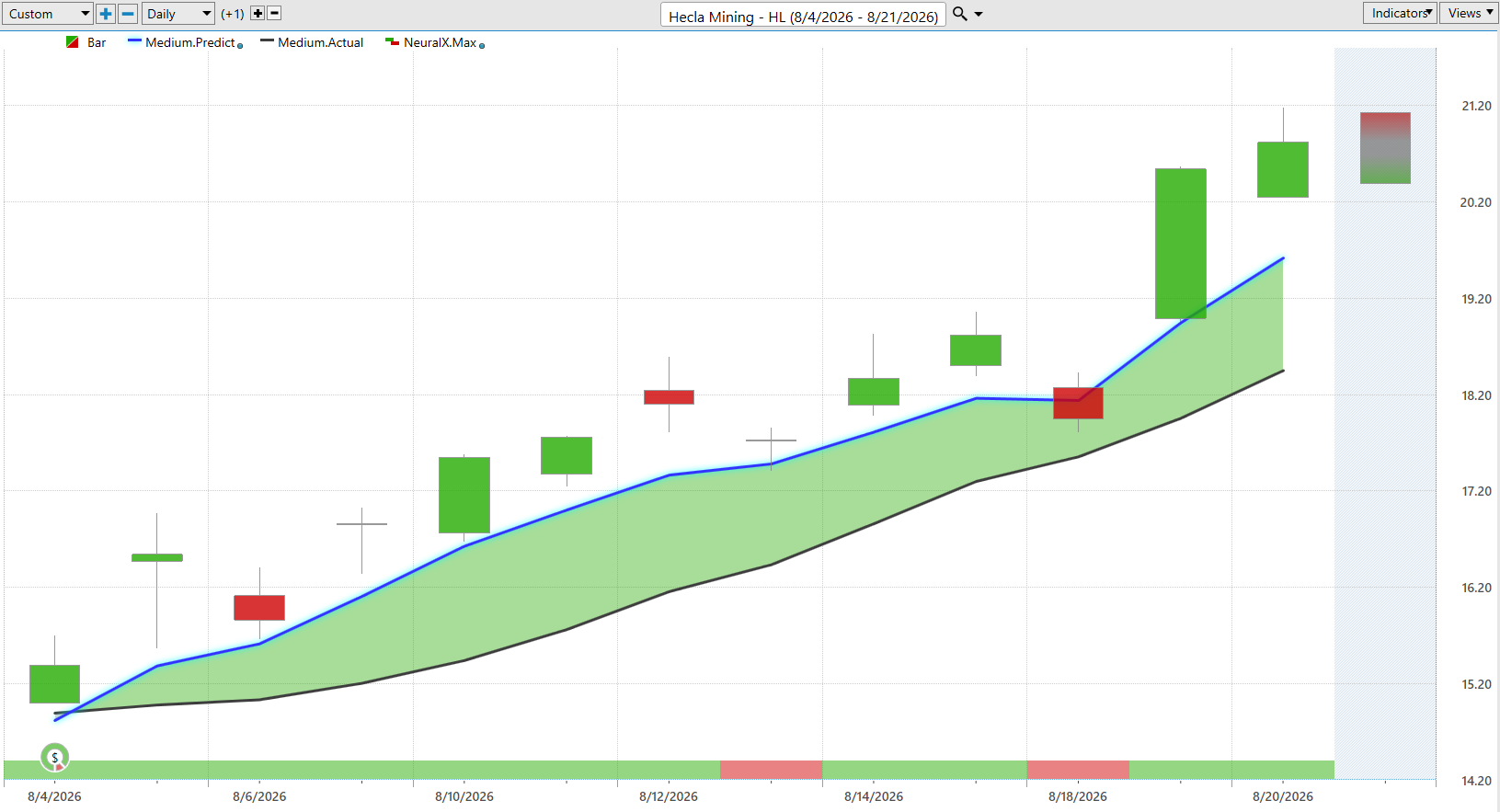Click the Bar legend label
The width and height of the screenshot is (1500, 812).
[97, 42]
